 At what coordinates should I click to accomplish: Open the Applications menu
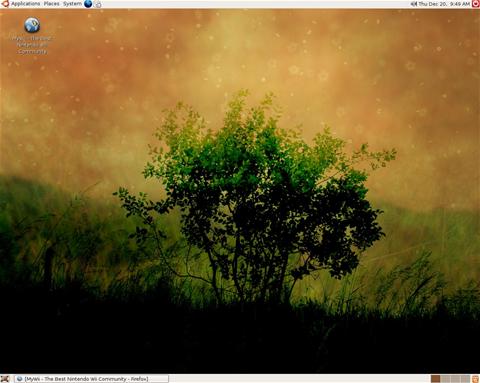(25, 4)
